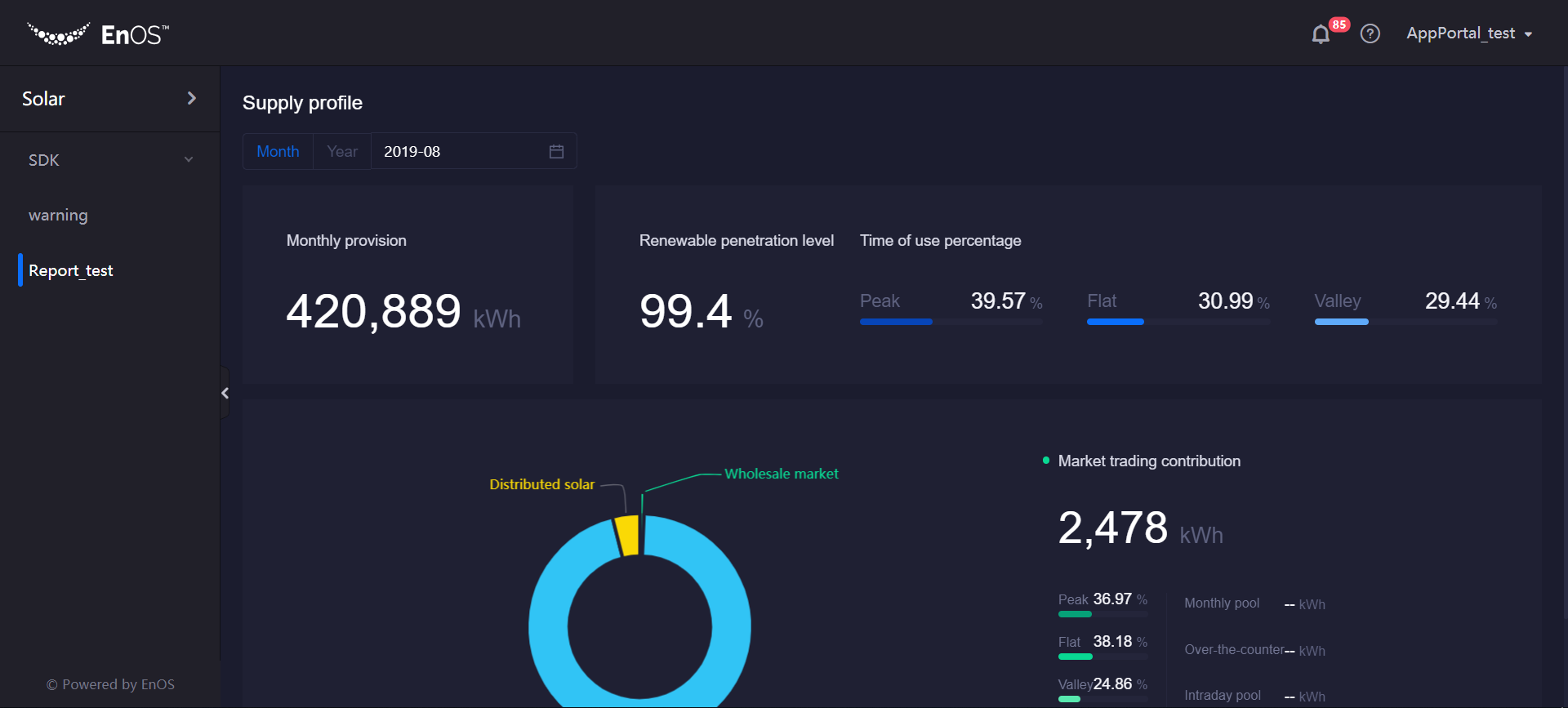This screenshot has width=1568, height=708.
Task: Click the 30.99 % Flat value
Action: coord(1233,301)
